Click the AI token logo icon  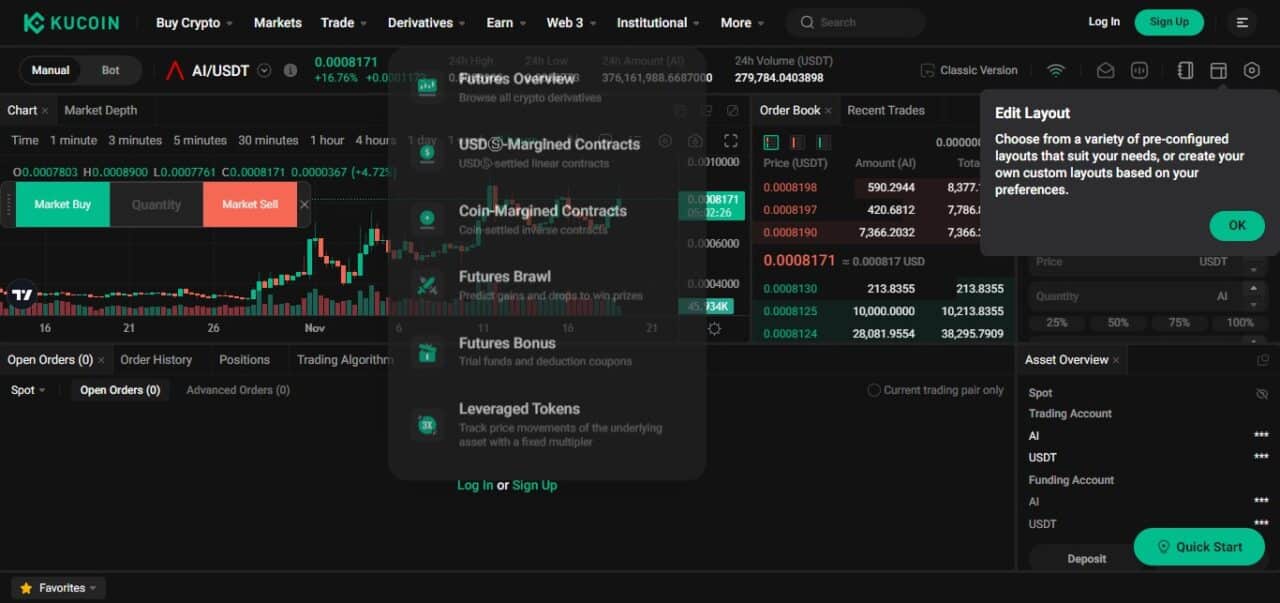[x=175, y=70]
